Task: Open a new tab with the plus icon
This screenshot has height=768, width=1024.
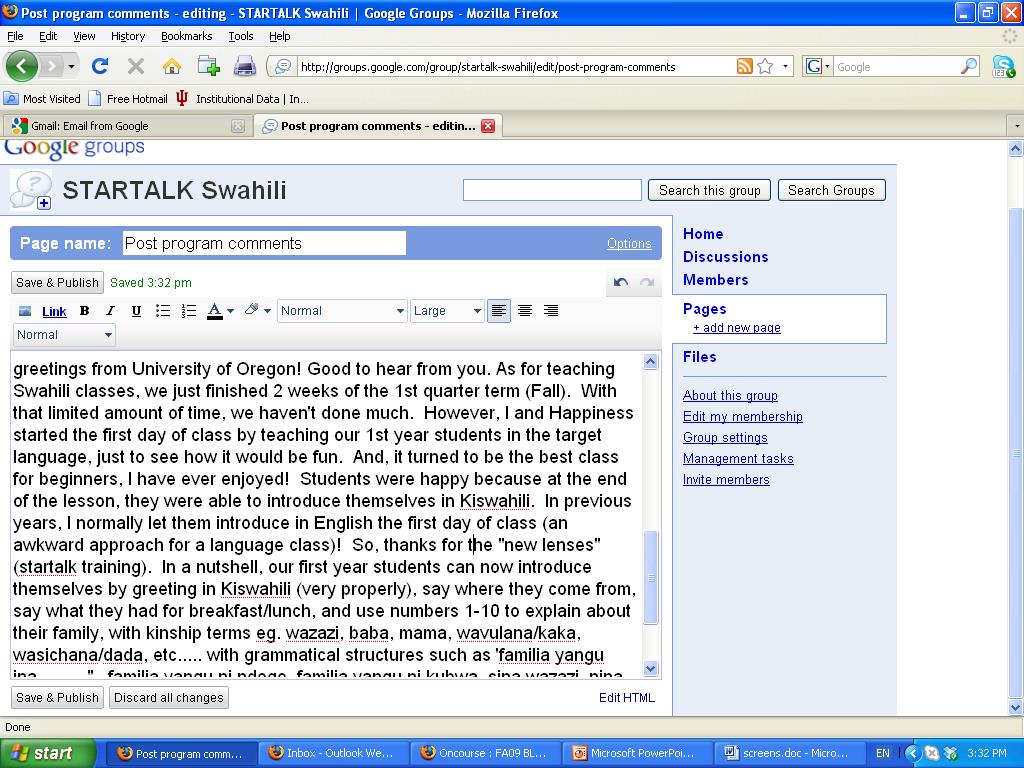Action: (208, 66)
